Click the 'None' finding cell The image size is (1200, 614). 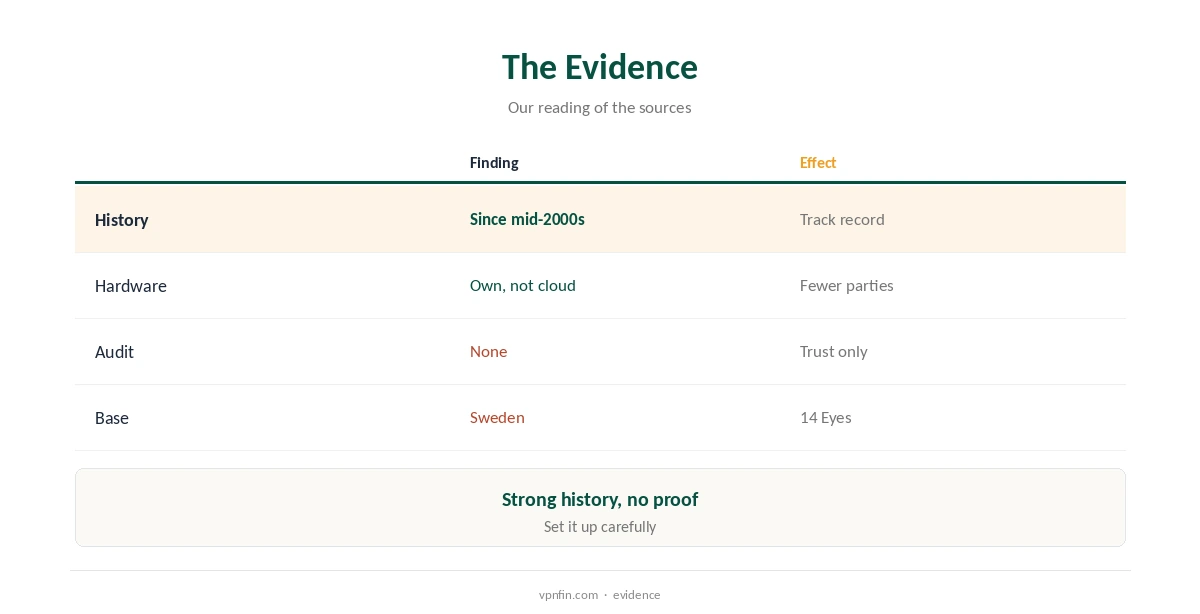pos(489,351)
